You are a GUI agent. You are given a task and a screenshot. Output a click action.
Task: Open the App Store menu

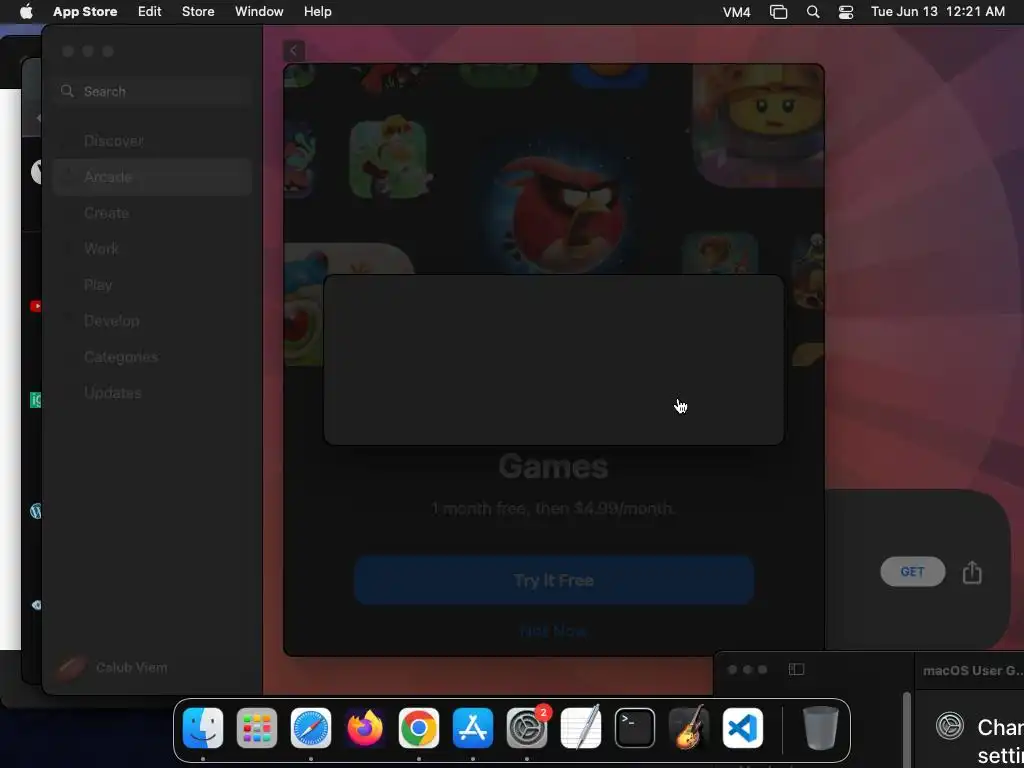click(85, 12)
